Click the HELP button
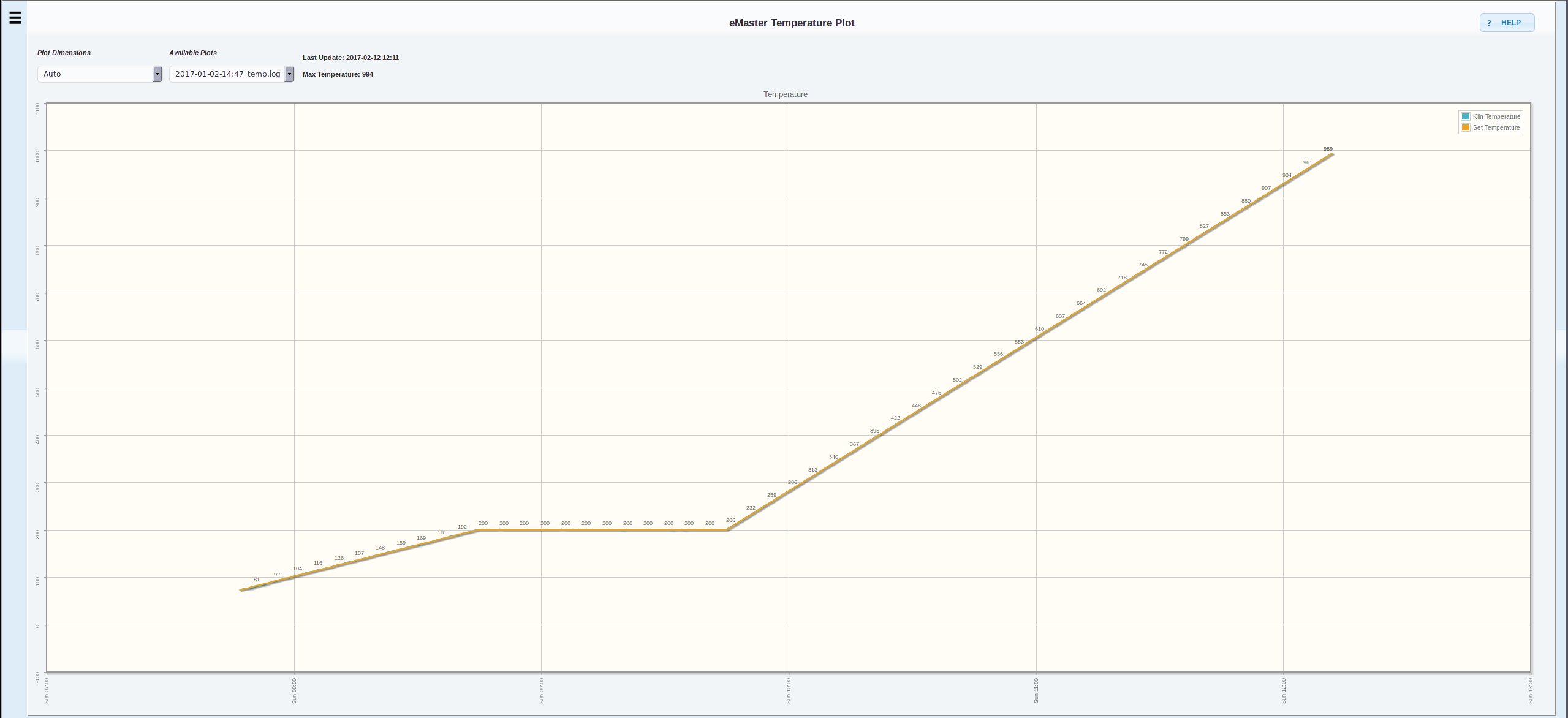This screenshot has height=718, width=1568. [1507, 23]
